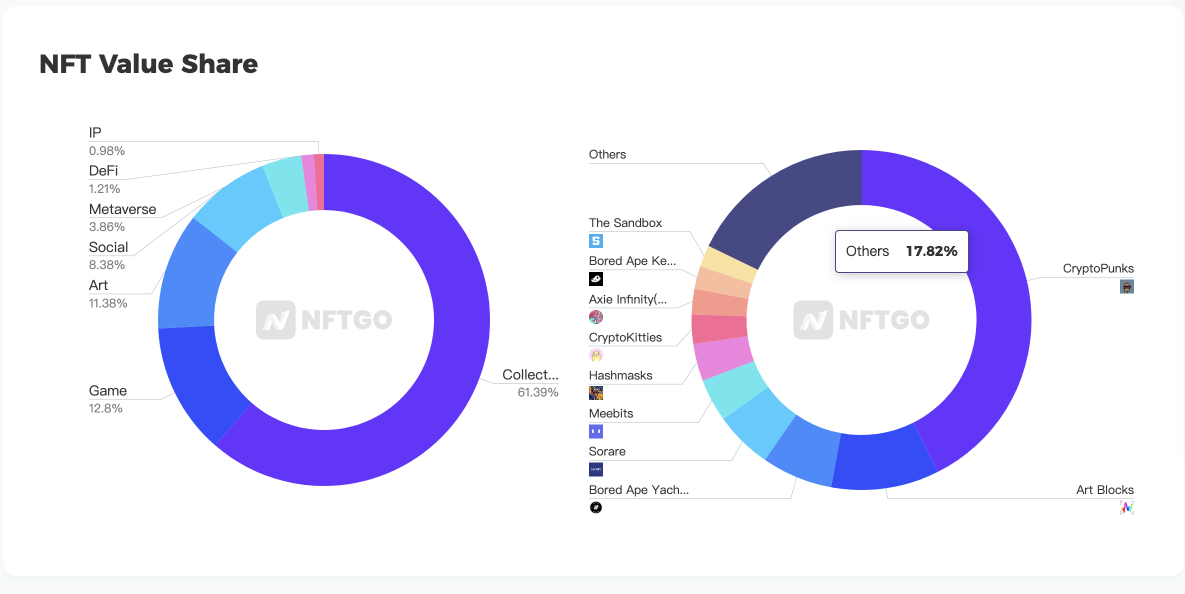1185x594 pixels.
Task: Click the CryptoPunks collection icon
Action: [x=1127, y=286]
